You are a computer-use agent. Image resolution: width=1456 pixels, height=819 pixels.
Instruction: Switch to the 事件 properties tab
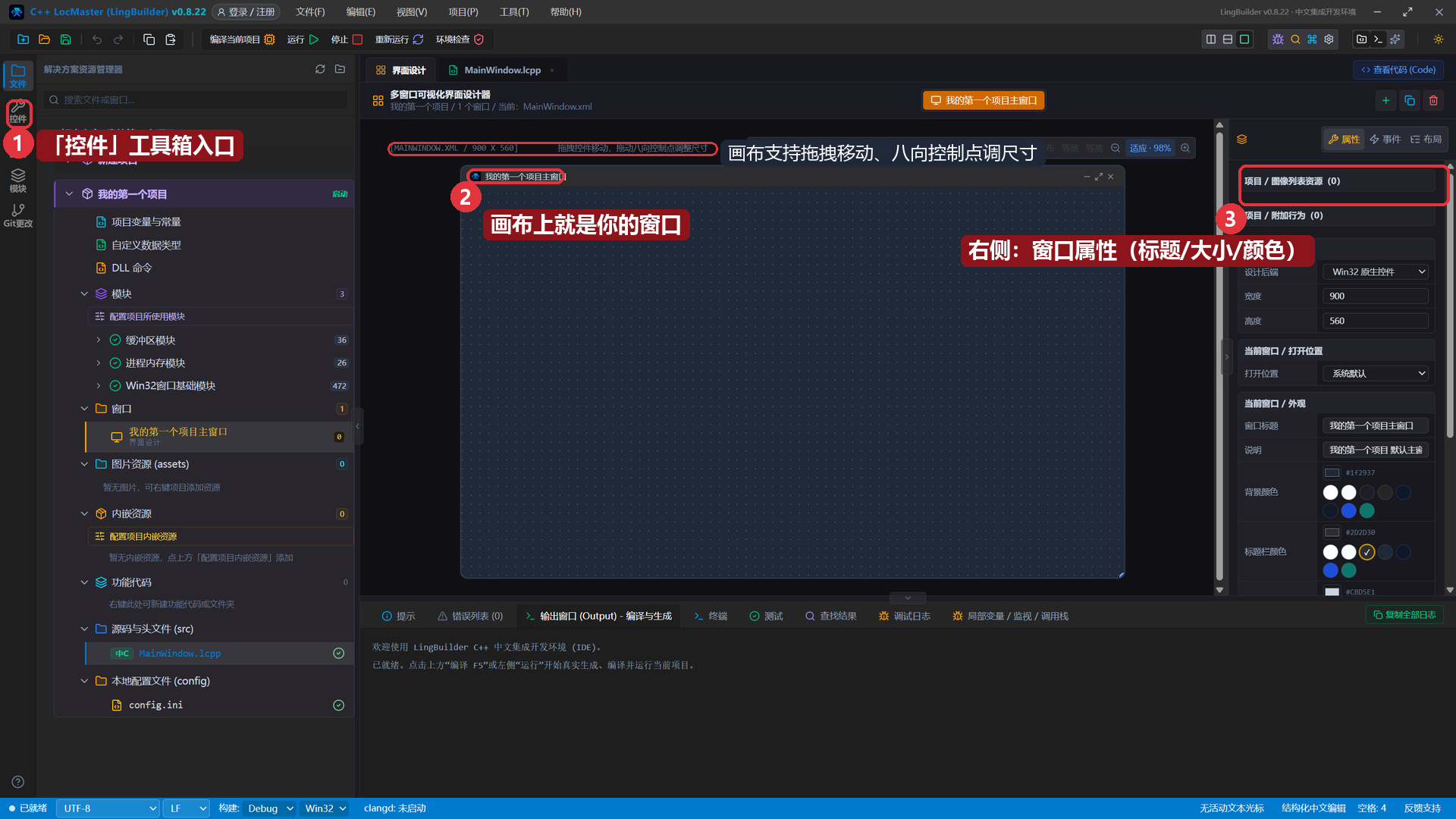point(1385,140)
